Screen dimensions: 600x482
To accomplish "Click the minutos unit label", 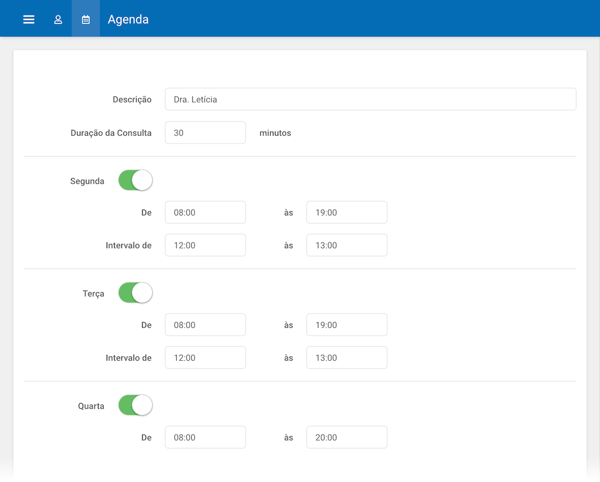I will click(275, 133).
